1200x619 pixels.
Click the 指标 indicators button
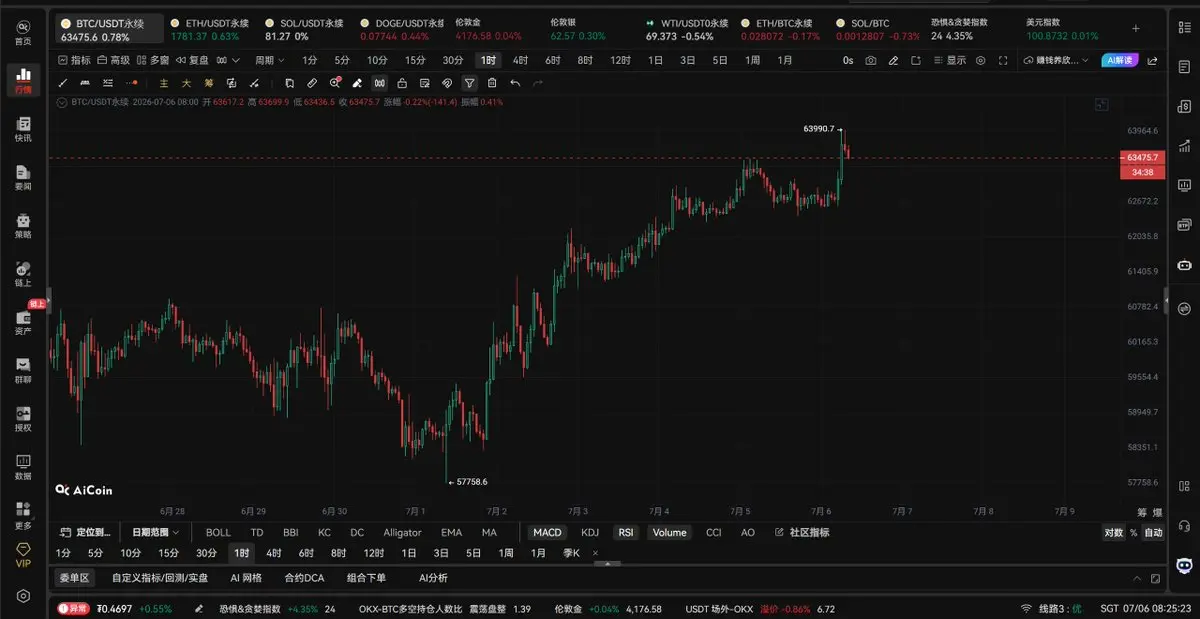(74, 60)
